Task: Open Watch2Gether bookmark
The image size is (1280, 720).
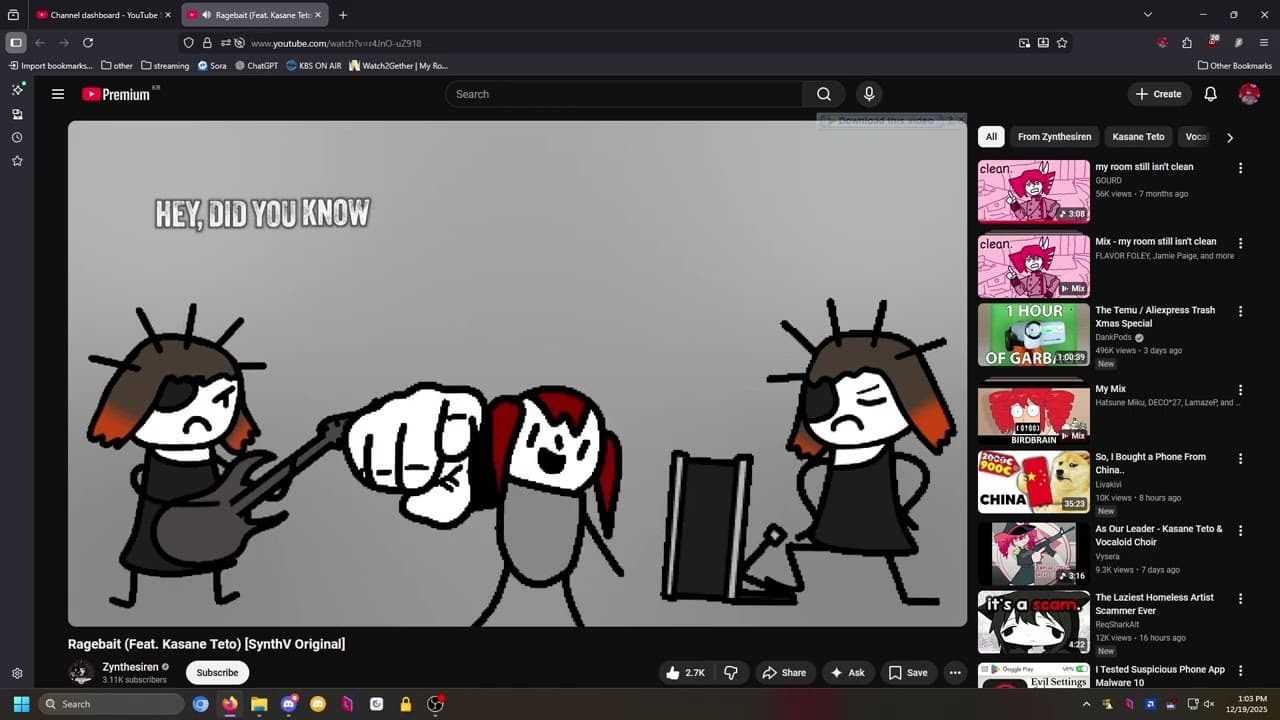Action: tap(397, 66)
